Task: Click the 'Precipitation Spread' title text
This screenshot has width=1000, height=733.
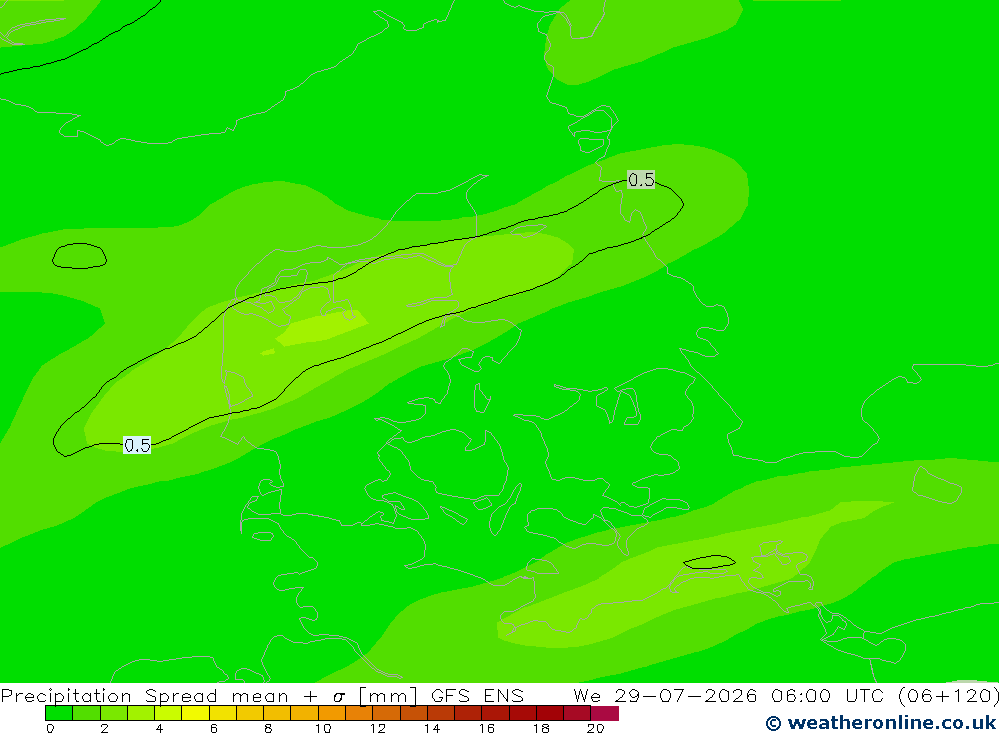Action: click(109, 695)
